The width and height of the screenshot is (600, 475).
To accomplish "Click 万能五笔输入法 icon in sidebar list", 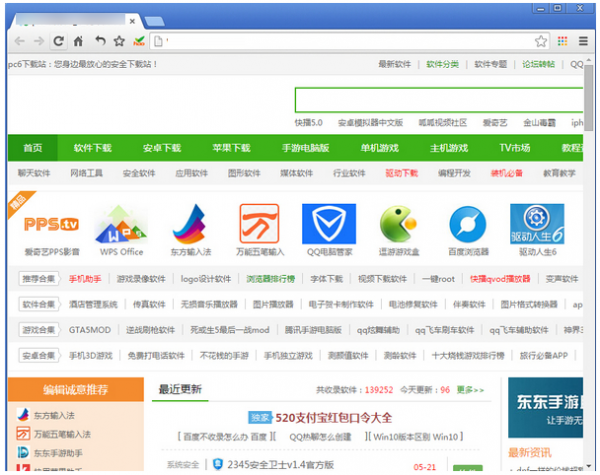I will [x=23, y=434].
